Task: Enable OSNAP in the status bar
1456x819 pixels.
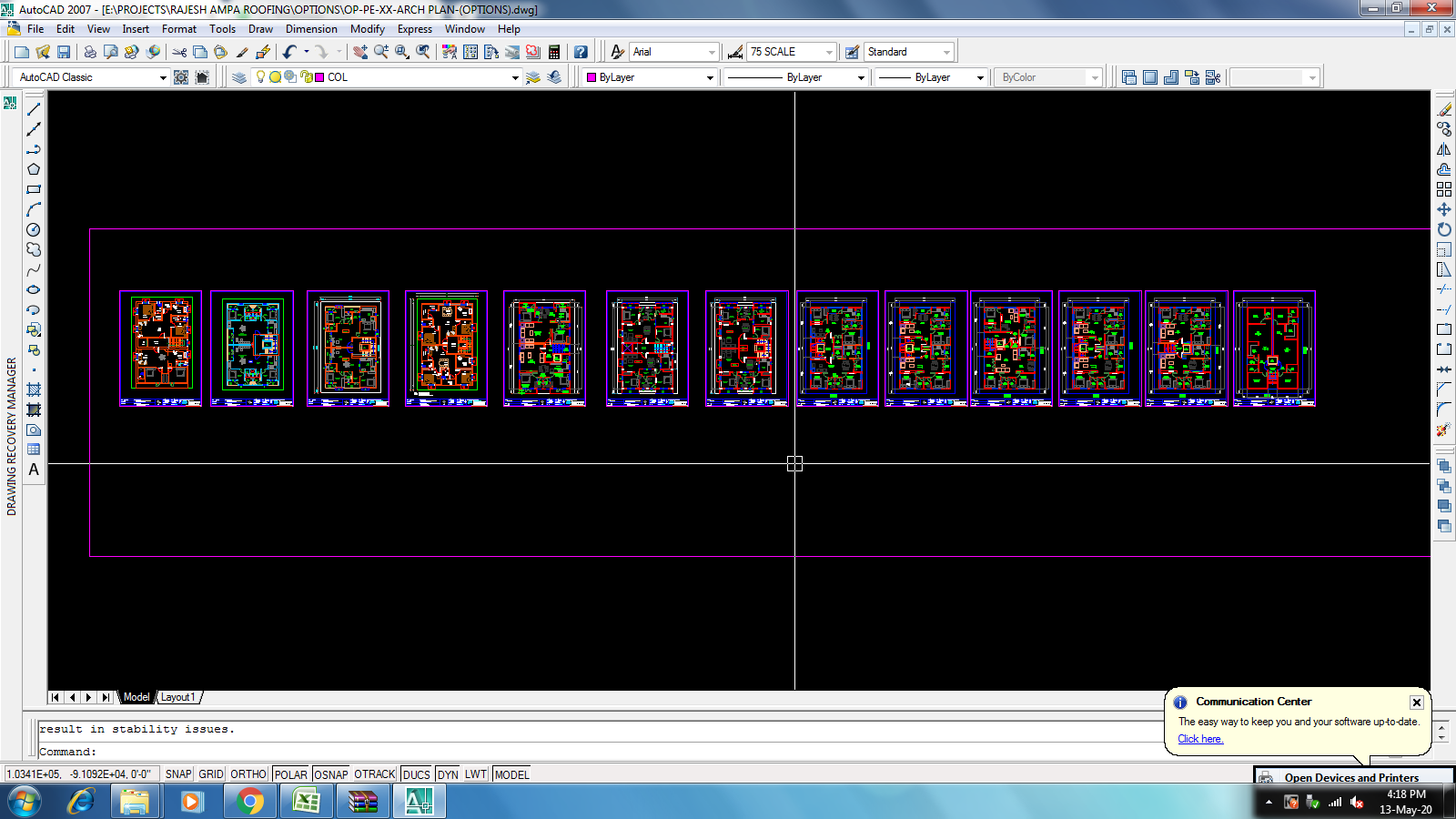Action: point(330,773)
